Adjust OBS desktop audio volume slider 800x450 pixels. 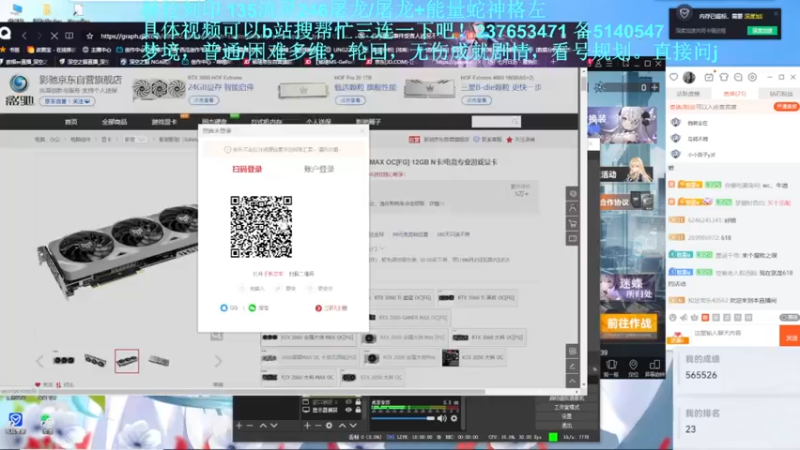[403, 418]
